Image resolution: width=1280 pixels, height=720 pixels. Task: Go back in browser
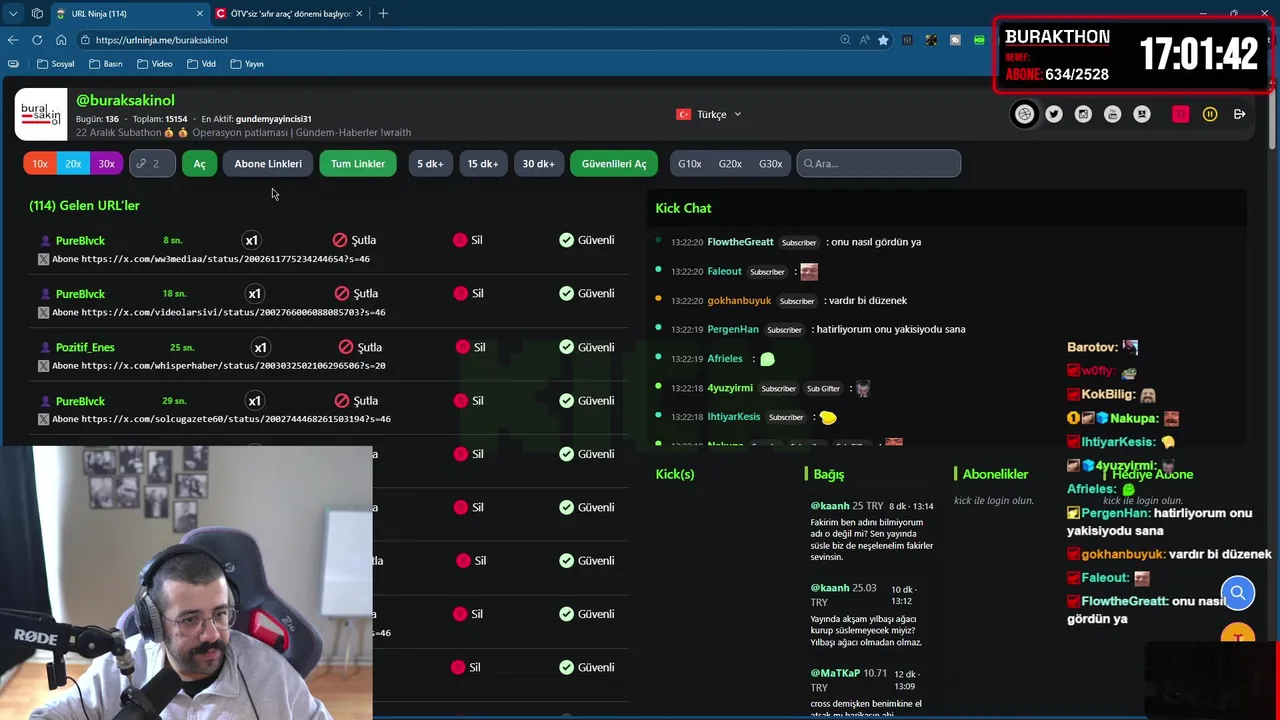[x=13, y=40]
